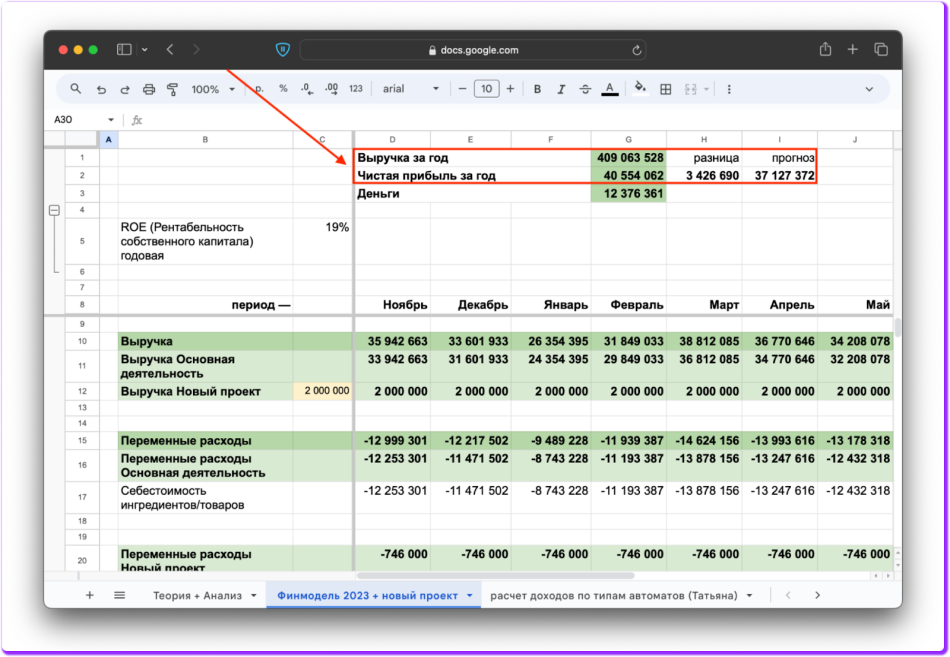Open the arial font dropdown
The image size is (950, 657).
pyautogui.click(x=410, y=89)
